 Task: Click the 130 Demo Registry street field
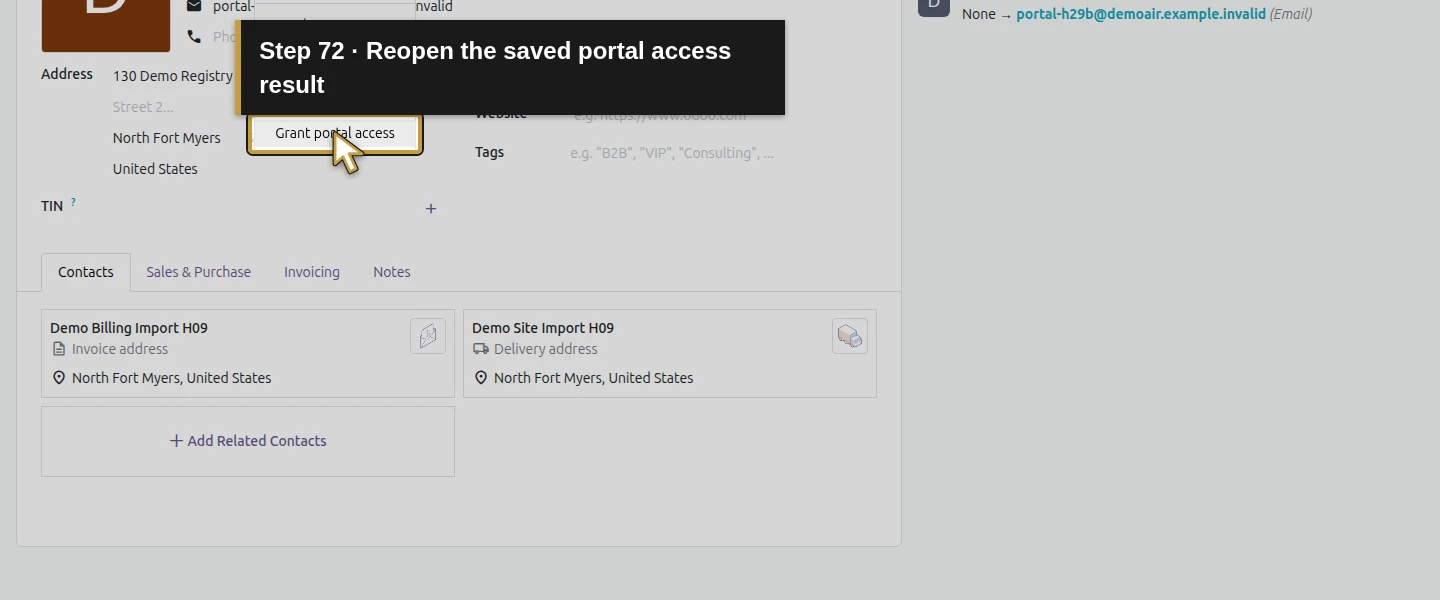point(173,76)
